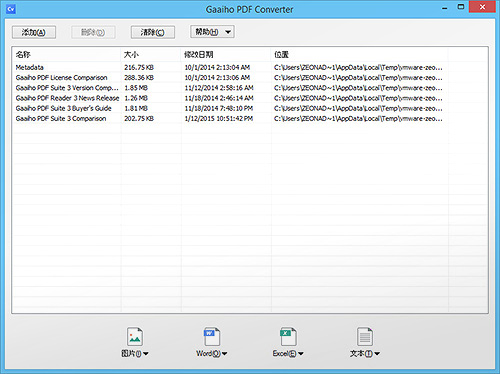The height and width of the screenshot is (374, 500).
Task: Click the convert to text document icon
Action: [x=365, y=336]
